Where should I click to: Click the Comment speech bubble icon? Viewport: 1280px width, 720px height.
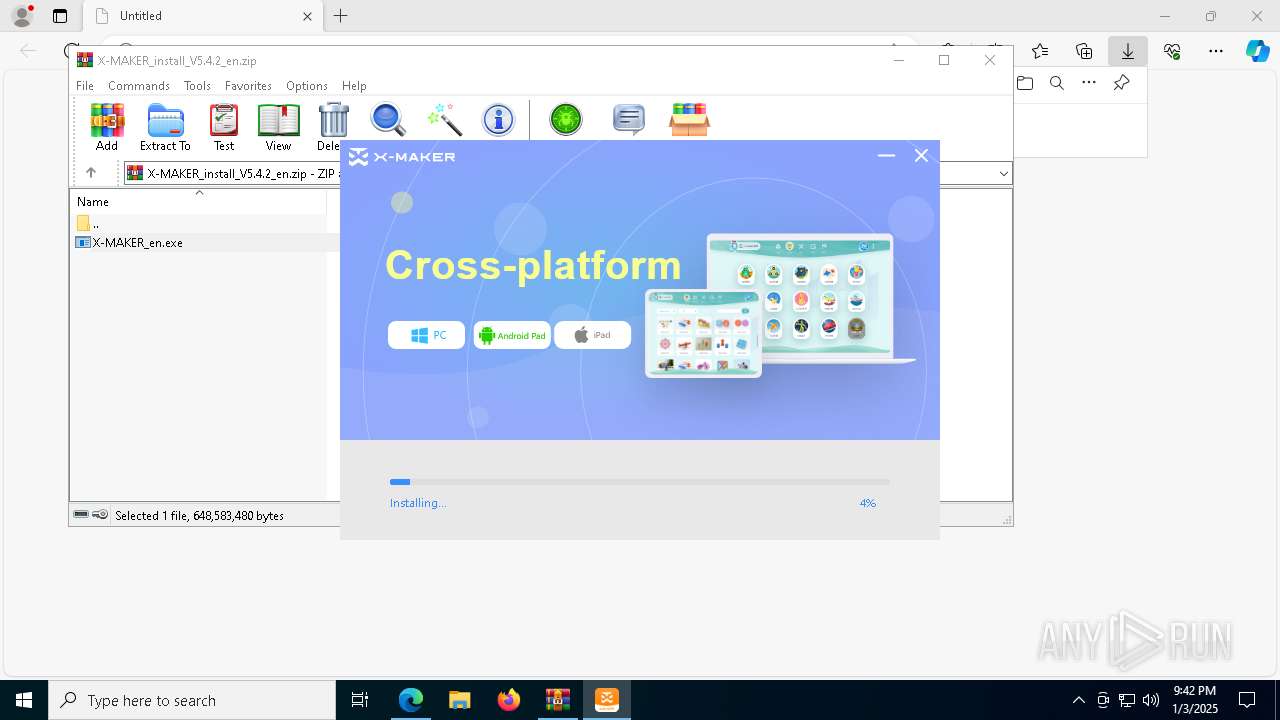[628, 119]
